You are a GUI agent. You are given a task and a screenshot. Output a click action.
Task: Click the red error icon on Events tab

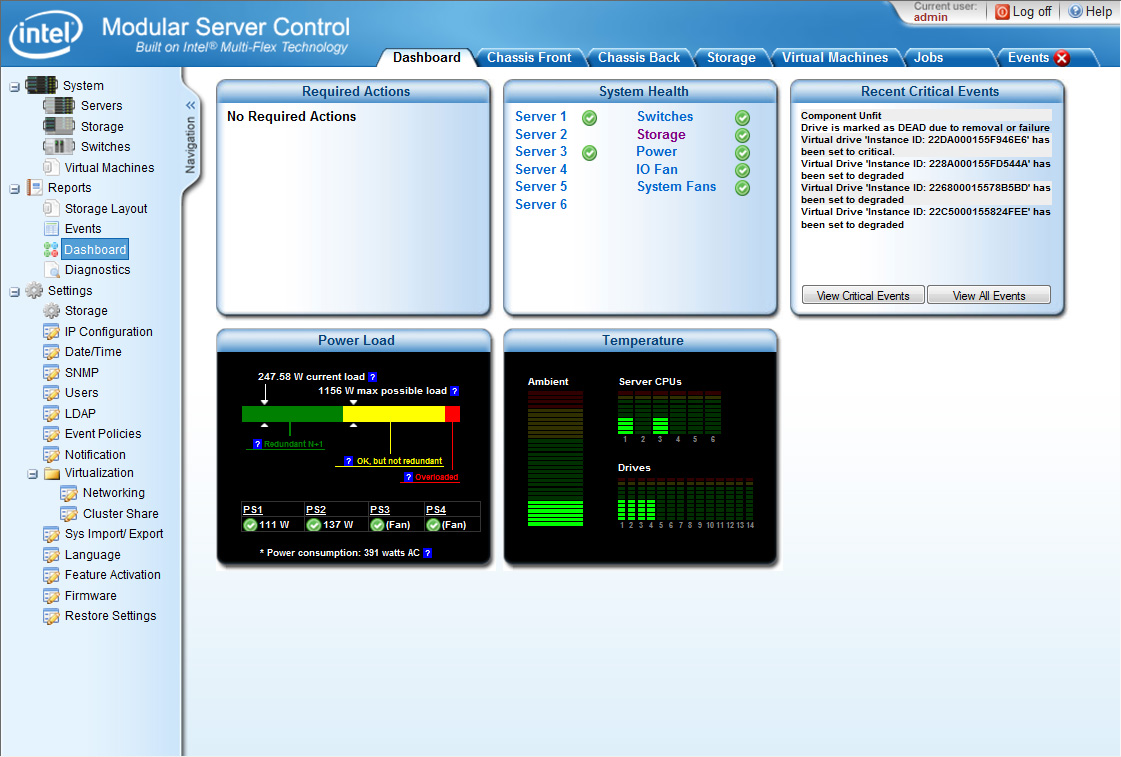click(x=1062, y=58)
